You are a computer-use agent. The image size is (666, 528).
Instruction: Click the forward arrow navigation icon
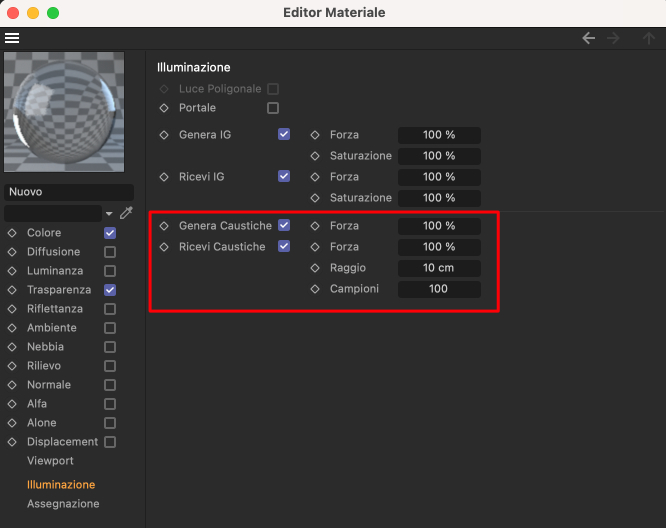tap(613, 38)
